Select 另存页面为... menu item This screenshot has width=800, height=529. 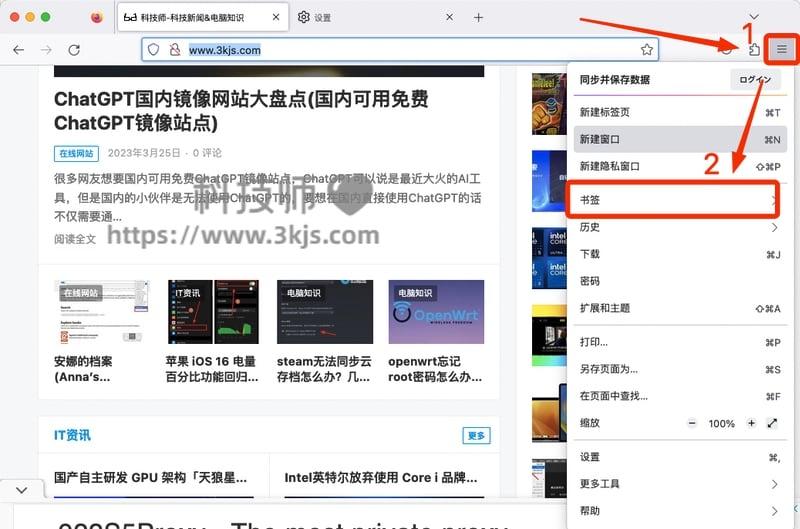[680, 369]
